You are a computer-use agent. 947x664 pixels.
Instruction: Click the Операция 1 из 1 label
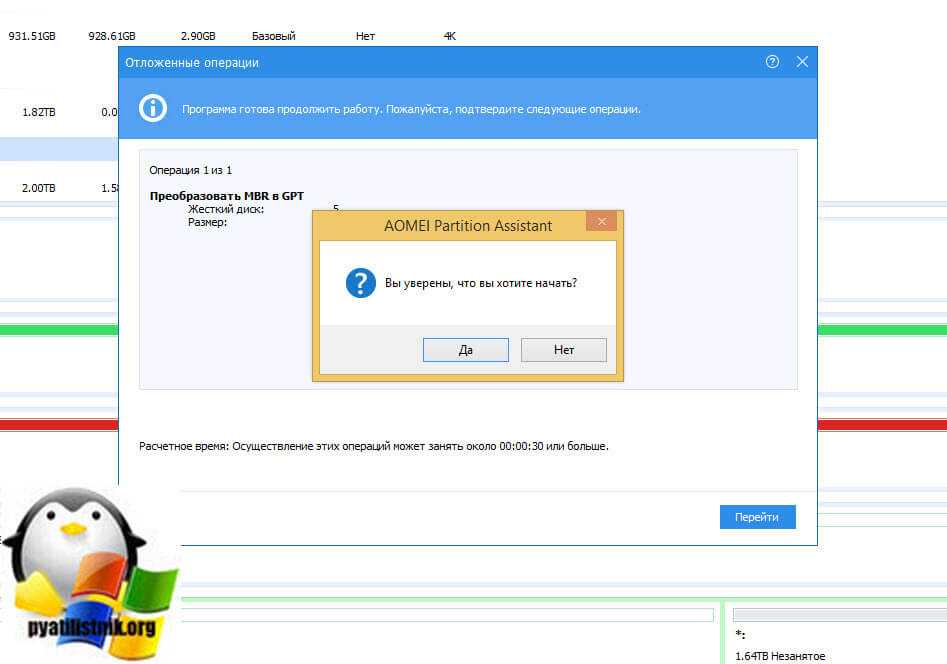click(191, 170)
